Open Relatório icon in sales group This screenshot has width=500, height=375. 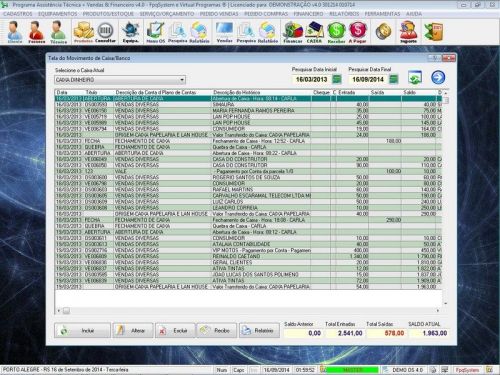click(268, 32)
